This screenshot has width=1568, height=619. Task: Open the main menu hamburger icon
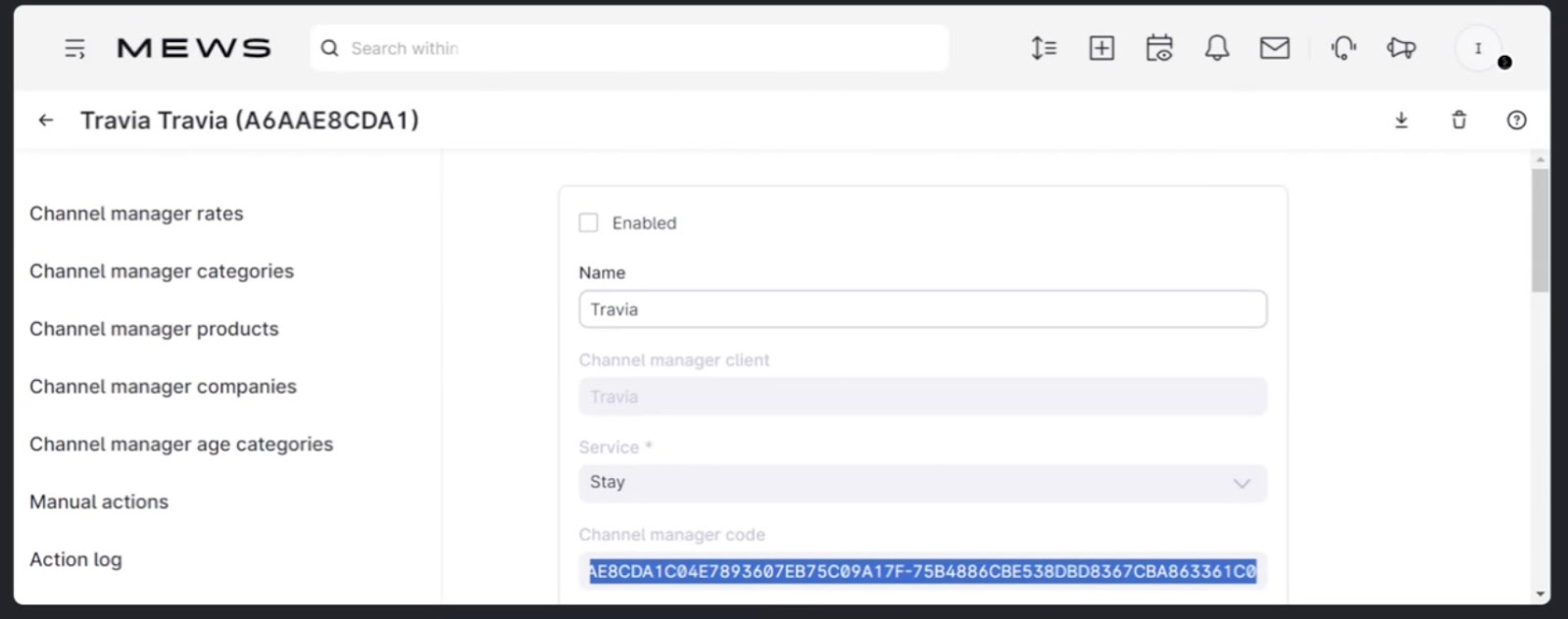[74, 48]
